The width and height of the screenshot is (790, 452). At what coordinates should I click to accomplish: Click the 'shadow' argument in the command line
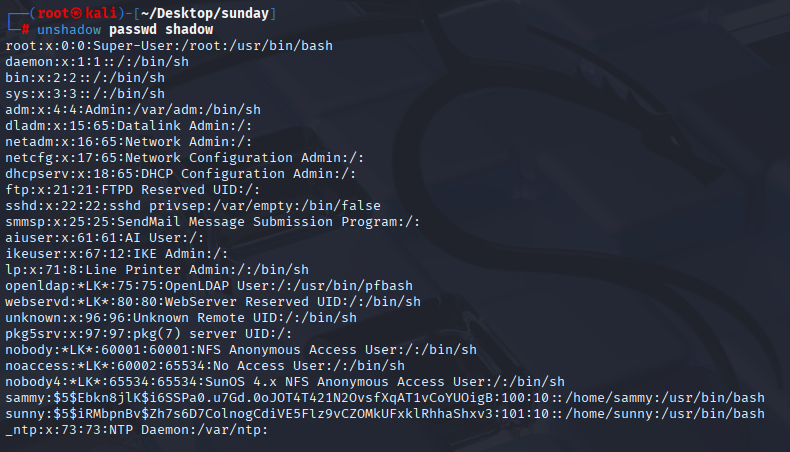point(189,30)
